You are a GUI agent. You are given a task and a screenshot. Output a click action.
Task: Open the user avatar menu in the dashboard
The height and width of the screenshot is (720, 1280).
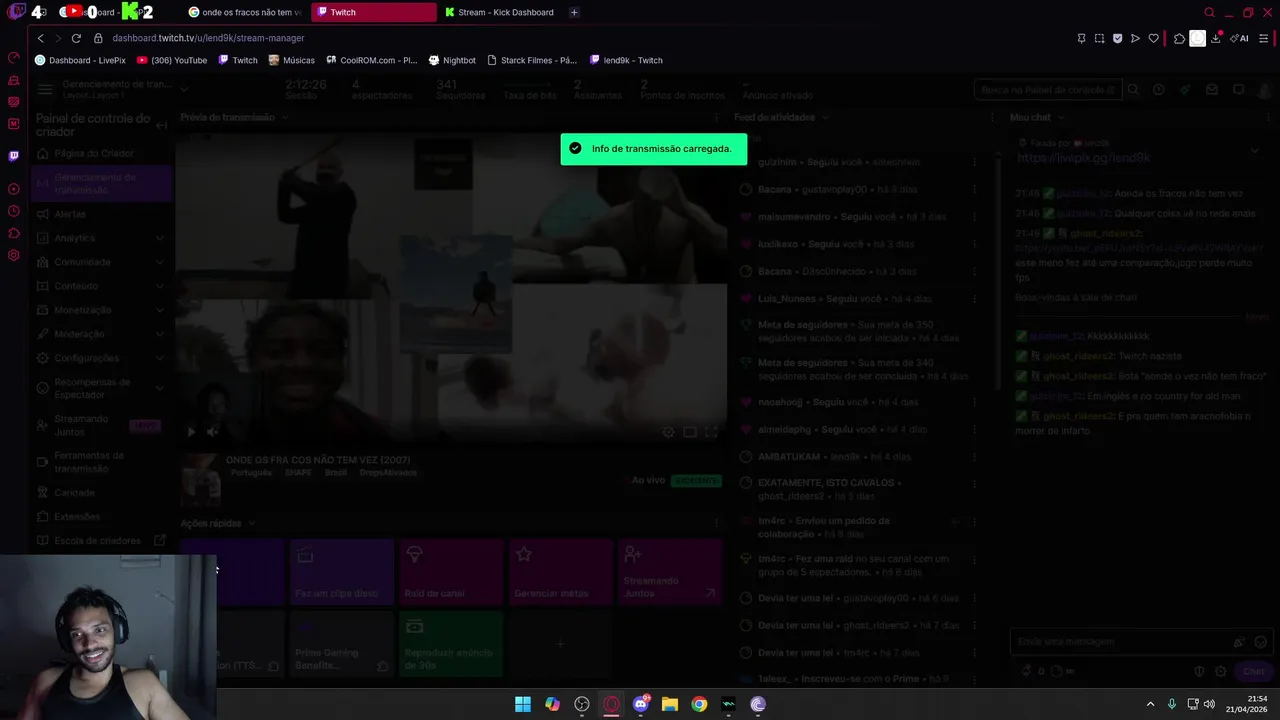pos(1264,90)
